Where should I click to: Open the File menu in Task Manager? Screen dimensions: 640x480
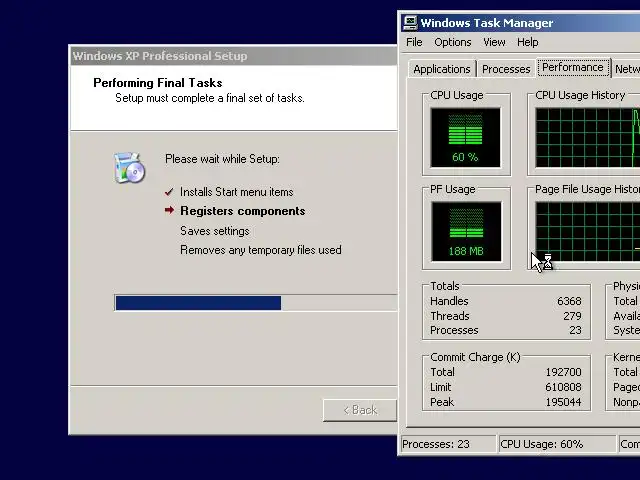(x=414, y=42)
